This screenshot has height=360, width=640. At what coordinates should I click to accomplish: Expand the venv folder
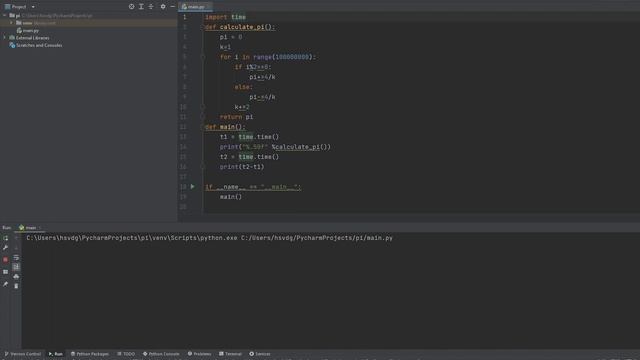coord(11,23)
